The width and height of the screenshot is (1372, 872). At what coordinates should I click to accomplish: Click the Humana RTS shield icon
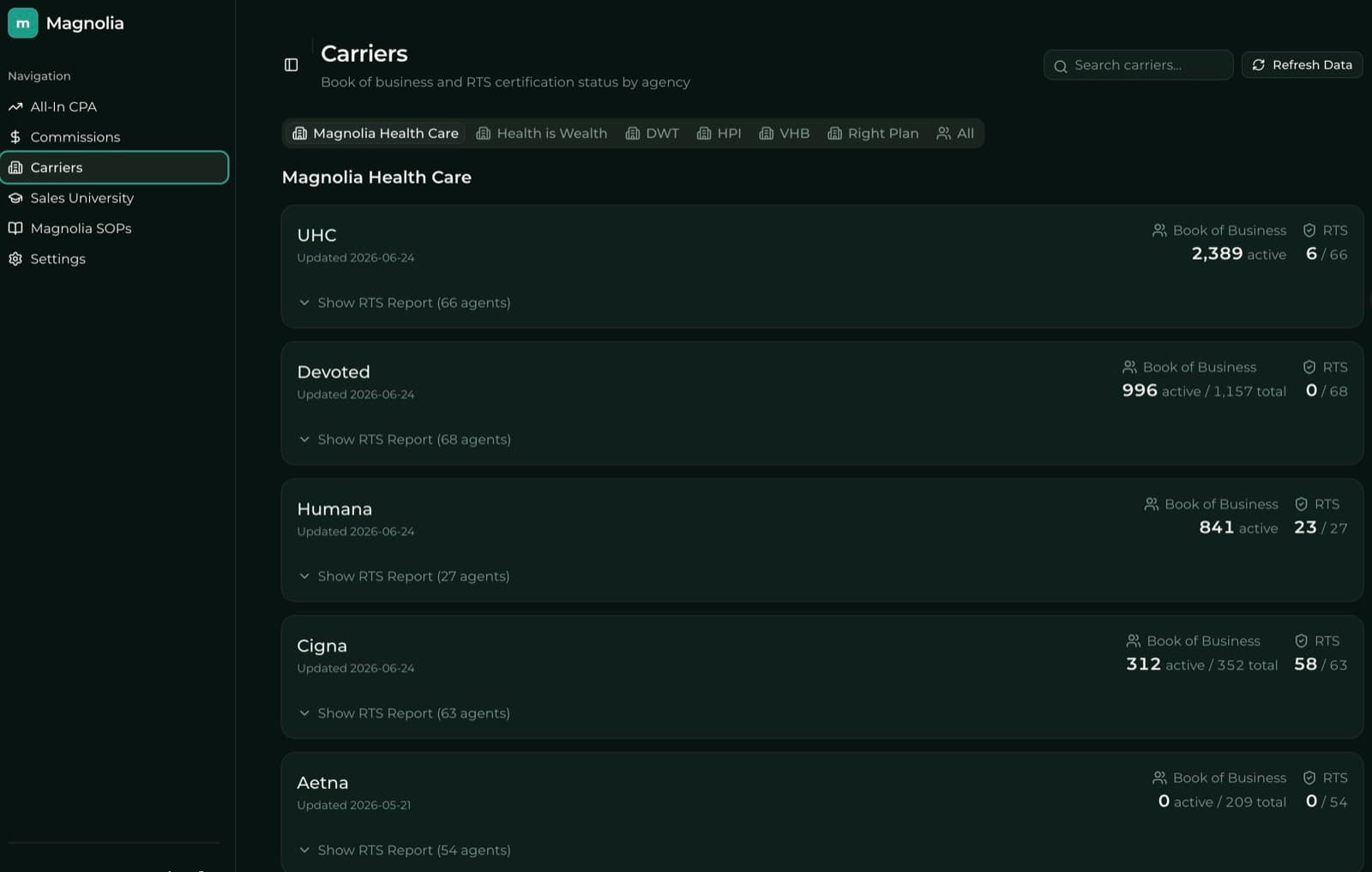click(1302, 504)
